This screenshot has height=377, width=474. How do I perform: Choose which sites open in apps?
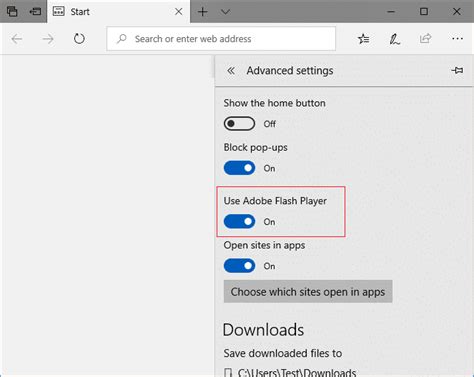click(308, 292)
